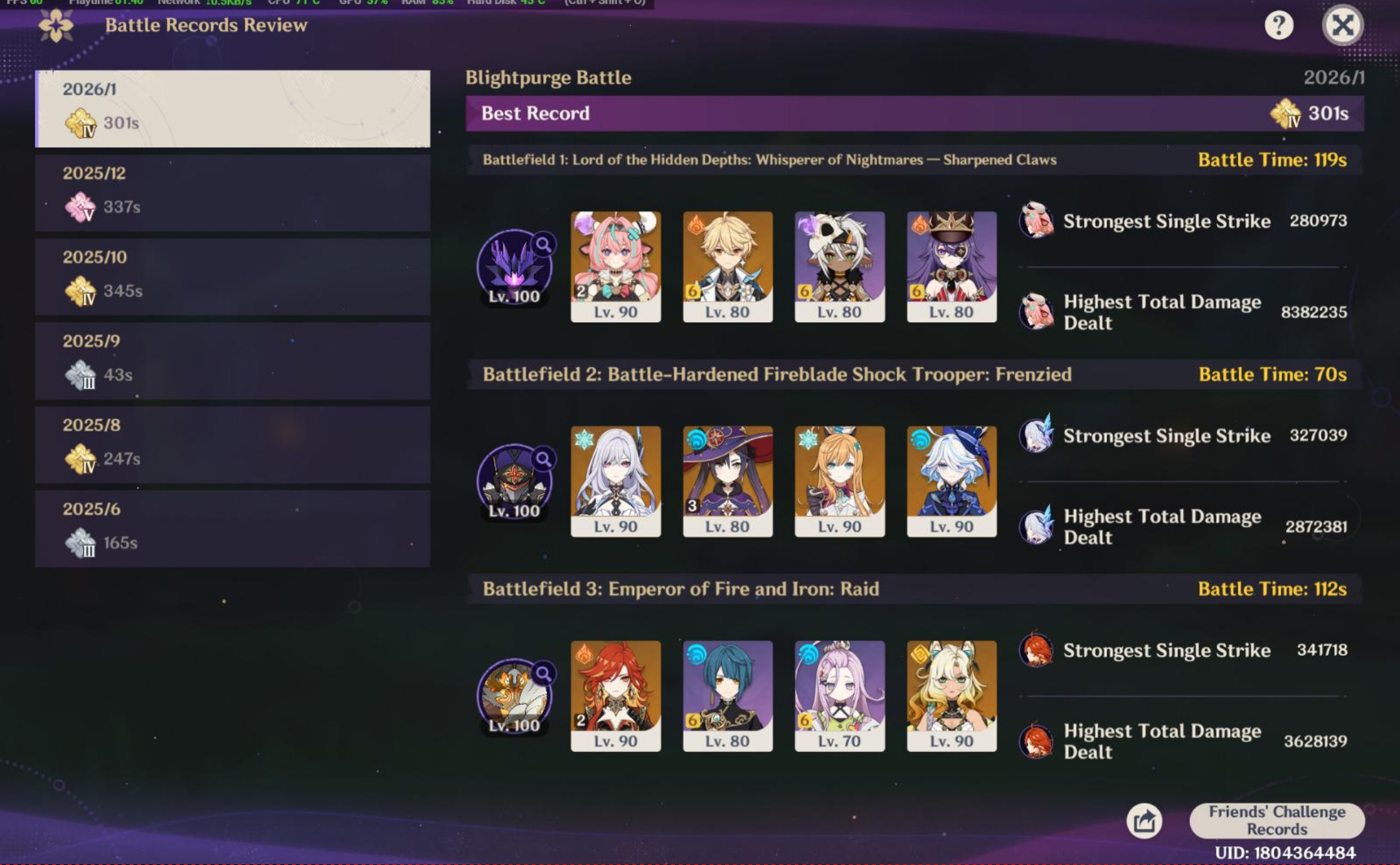
Task: Open Friends' Challenge Records
Action: click(1277, 820)
